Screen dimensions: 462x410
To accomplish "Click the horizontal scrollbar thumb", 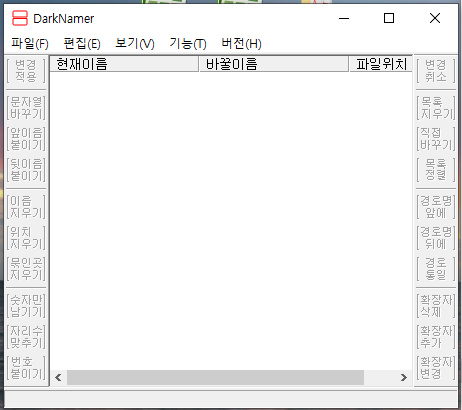I will tap(215, 377).
